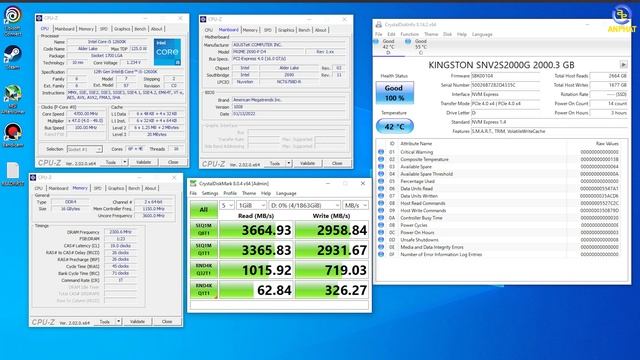Click the next disk arrow in CrystalDiskInfo
This screenshot has height=360, width=640.
[623, 65]
